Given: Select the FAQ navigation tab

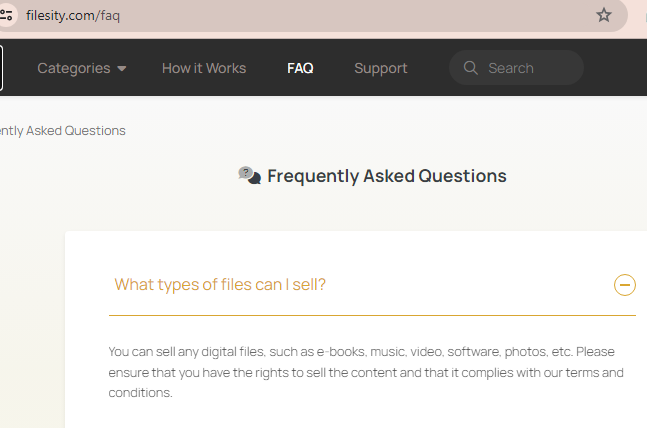Looking at the screenshot, I should [x=300, y=68].
